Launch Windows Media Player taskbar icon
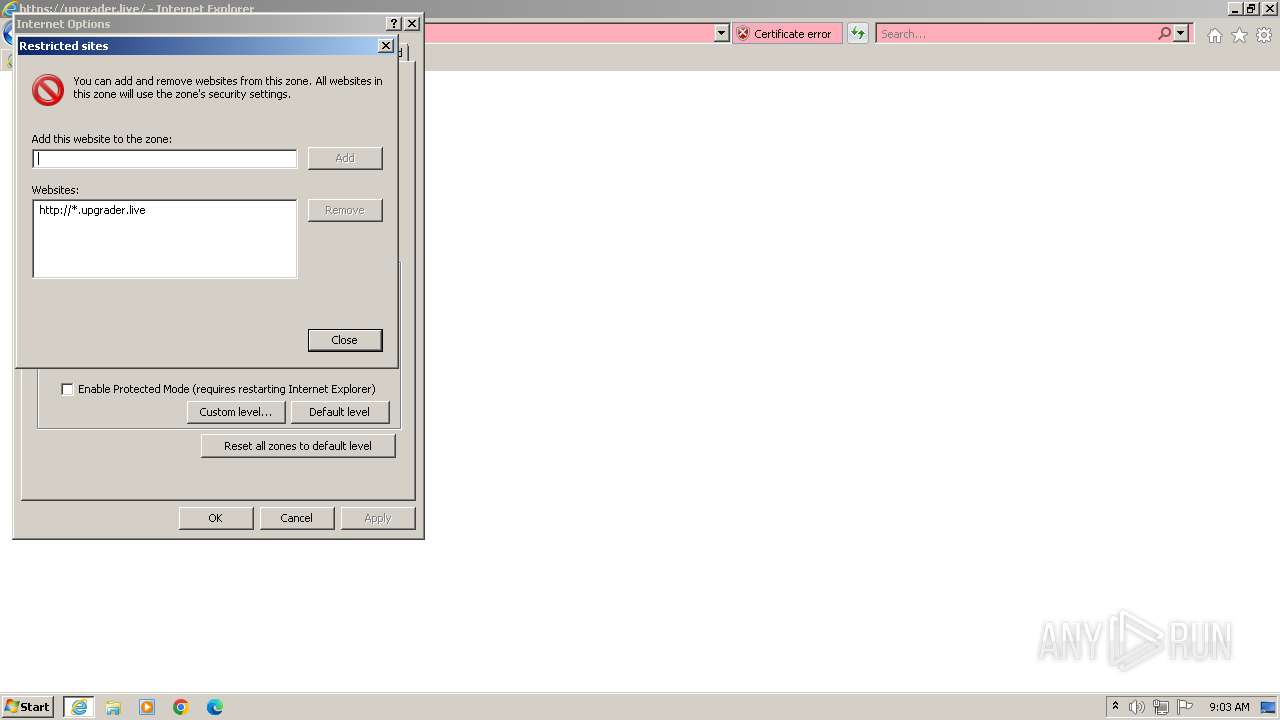The image size is (1280, 720). 147,707
